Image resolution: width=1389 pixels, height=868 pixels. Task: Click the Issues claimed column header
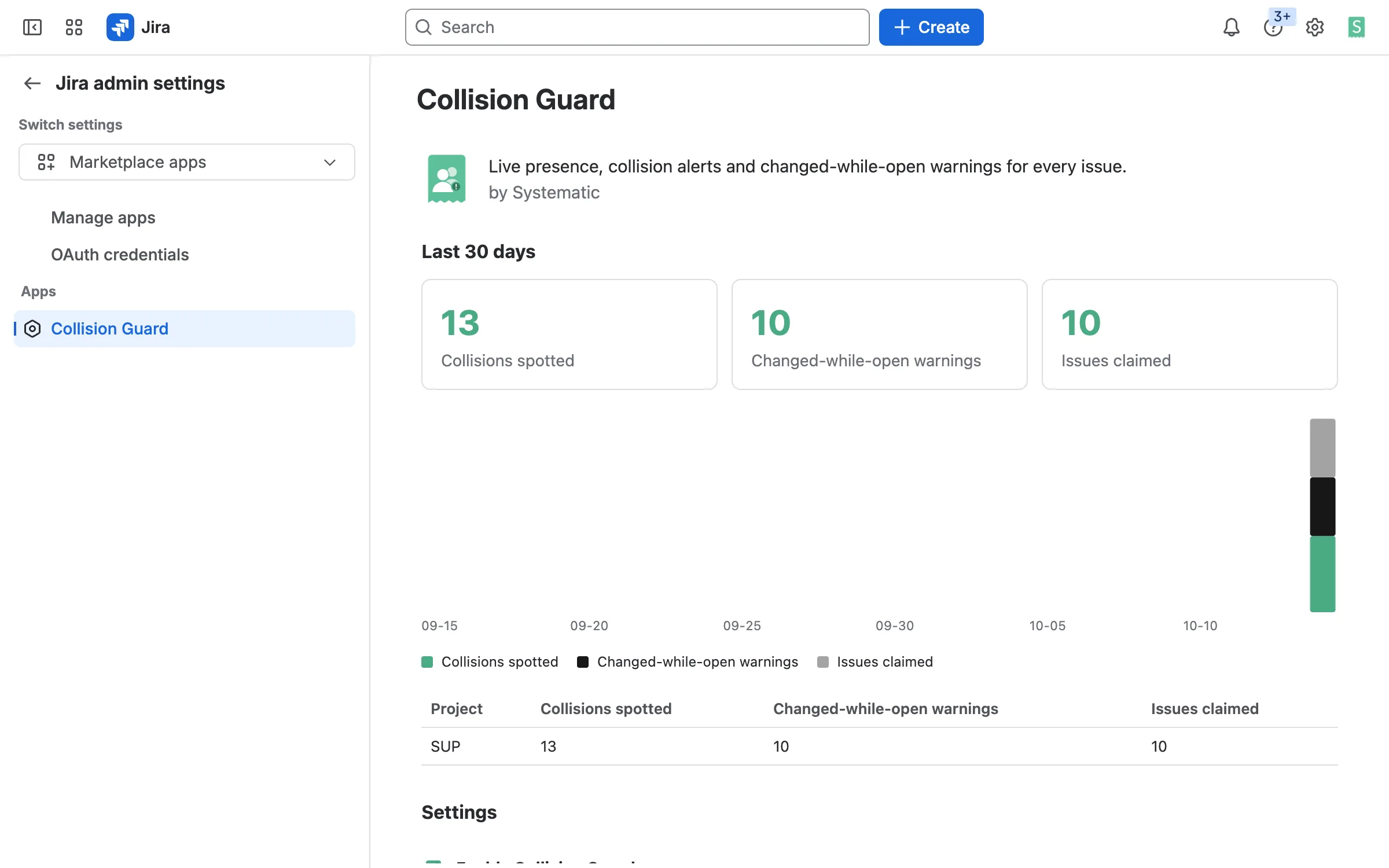pos(1204,709)
